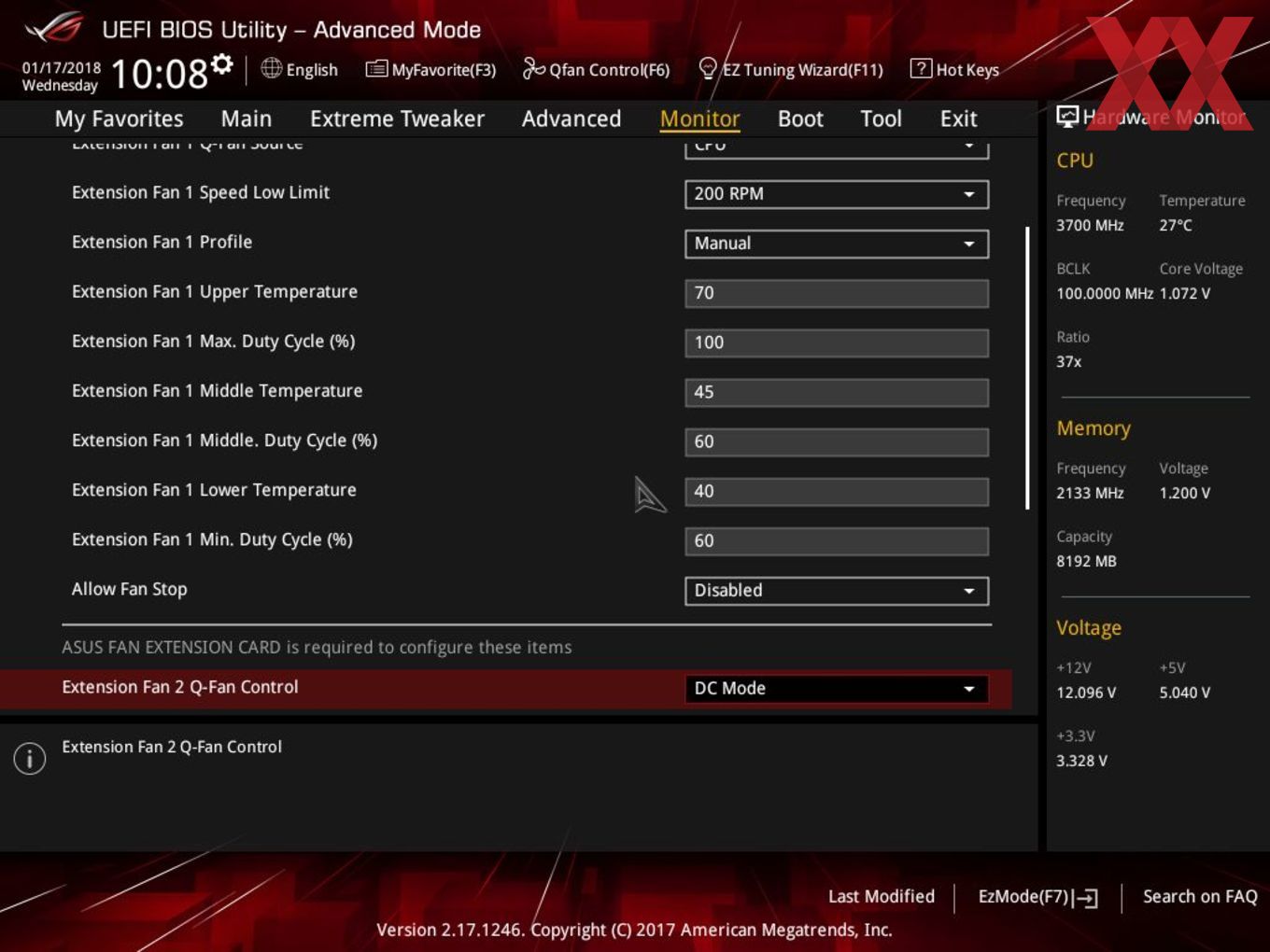Viewport: 1270px width, 952px height.
Task: Click memory frequency value 2133 MHz
Action: (x=1090, y=493)
